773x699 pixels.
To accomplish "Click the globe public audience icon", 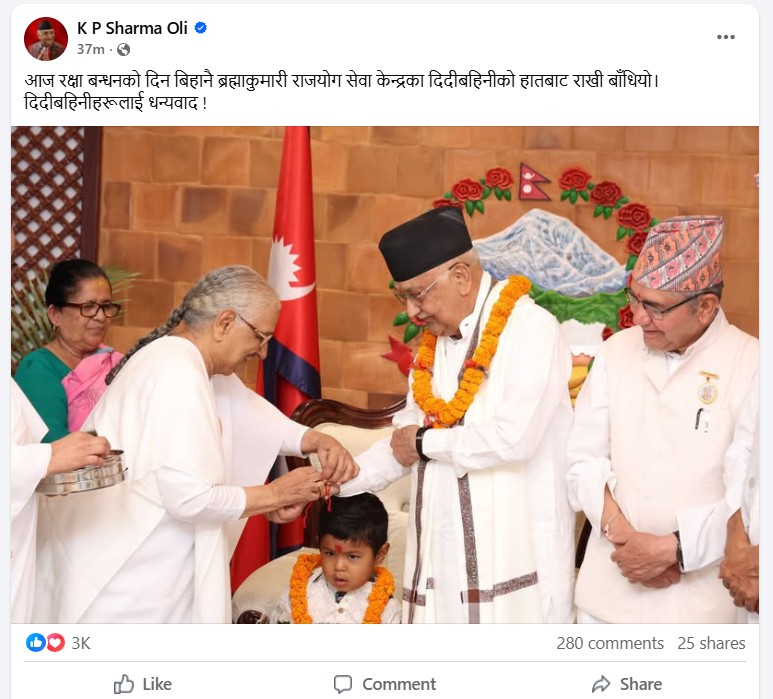I will tap(123, 49).
